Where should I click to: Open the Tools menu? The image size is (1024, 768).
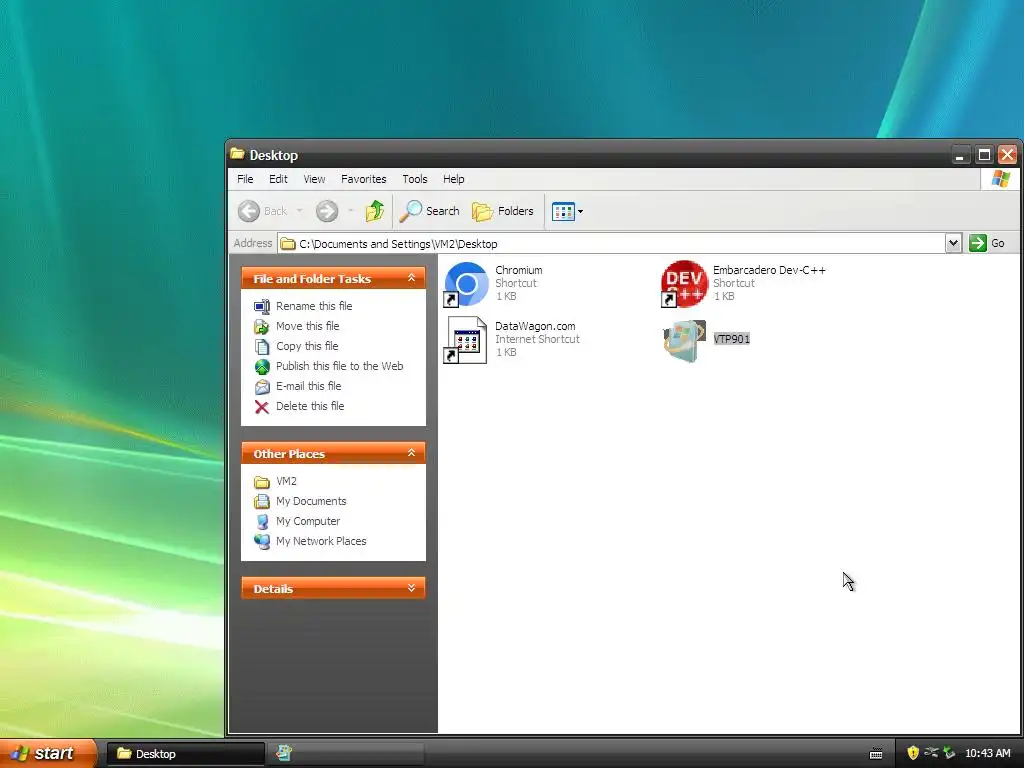tap(415, 179)
